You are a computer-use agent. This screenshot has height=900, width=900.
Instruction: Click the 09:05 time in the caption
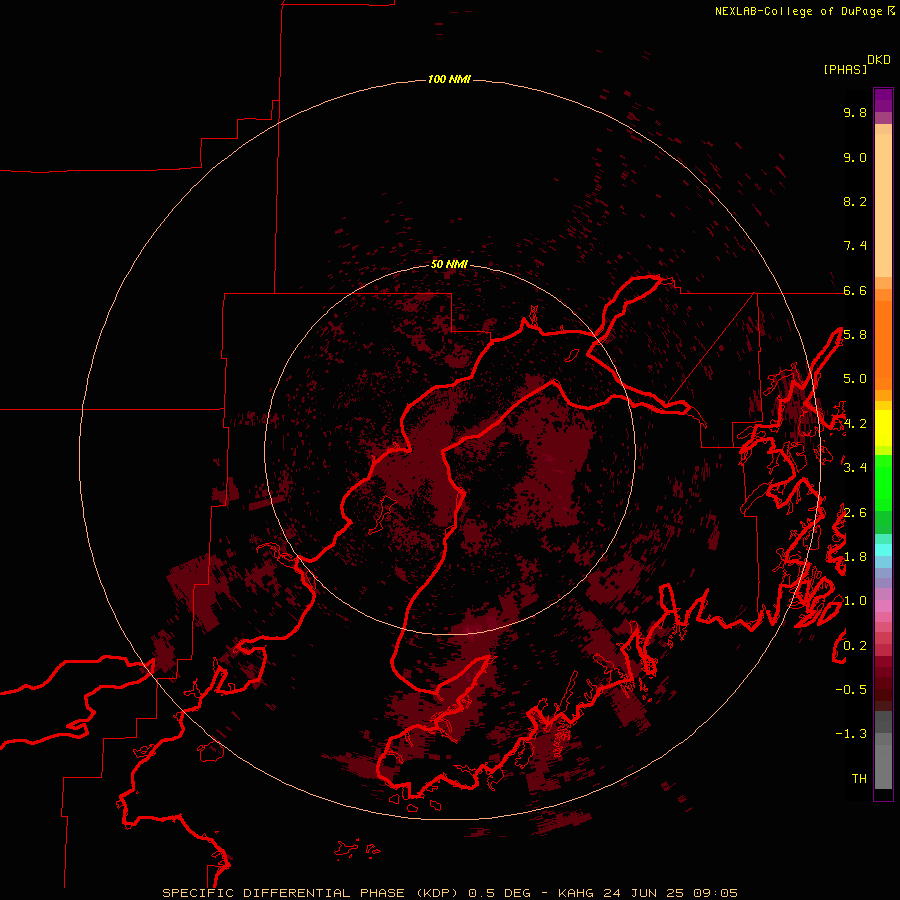(715, 893)
